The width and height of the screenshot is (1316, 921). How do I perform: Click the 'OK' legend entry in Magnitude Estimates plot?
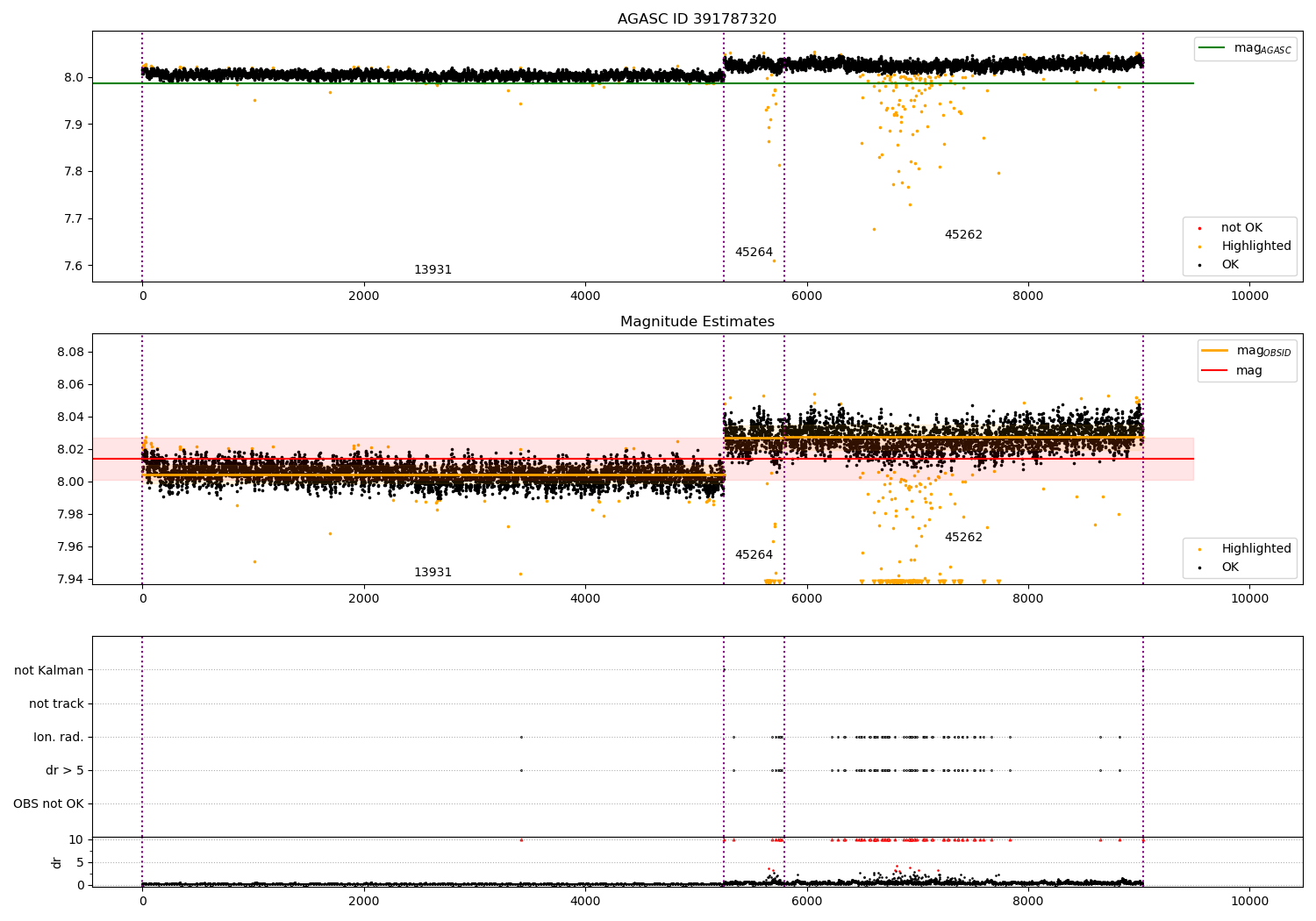pyautogui.click(x=1230, y=568)
